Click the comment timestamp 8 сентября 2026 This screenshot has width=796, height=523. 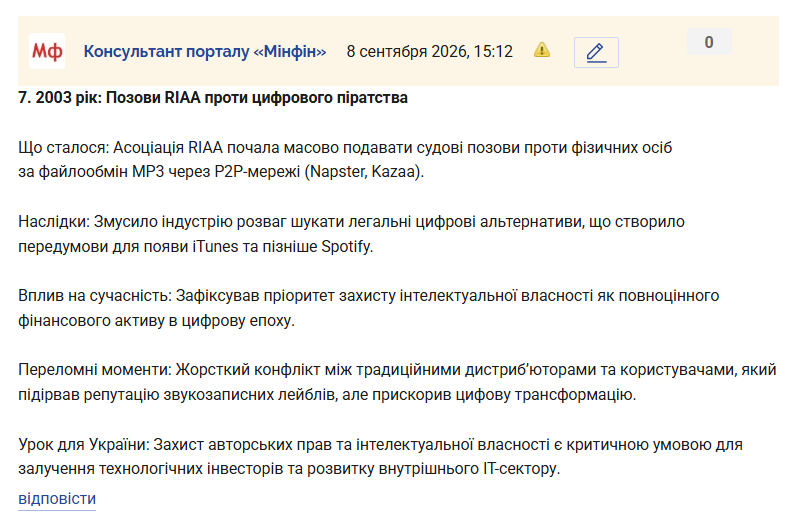[429, 51]
